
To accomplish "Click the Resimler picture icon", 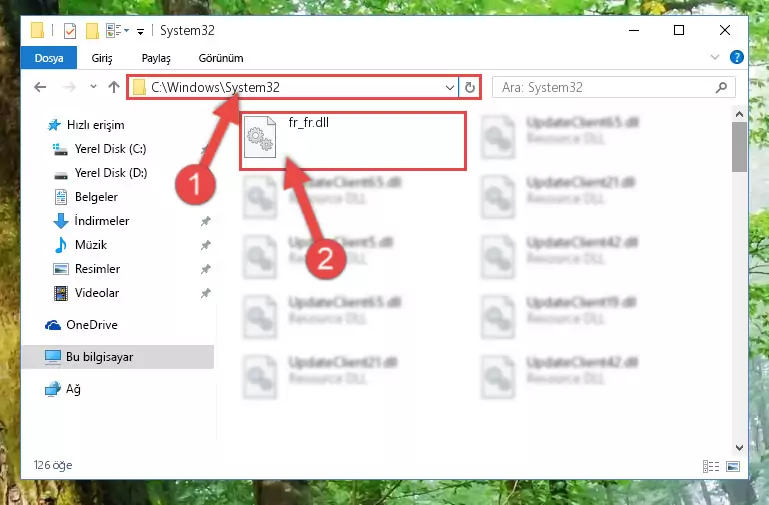I will tap(61, 269).
